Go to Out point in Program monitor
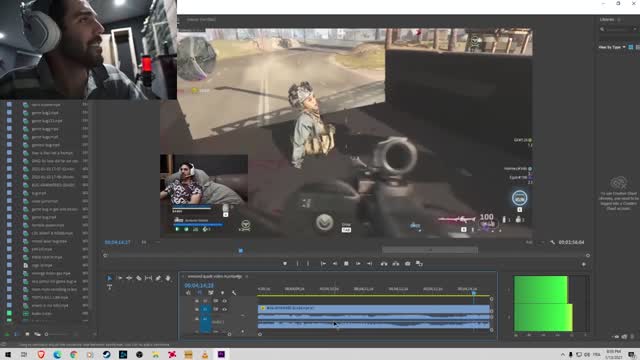This screenshot has width=640, height=360. click(369, 264)
